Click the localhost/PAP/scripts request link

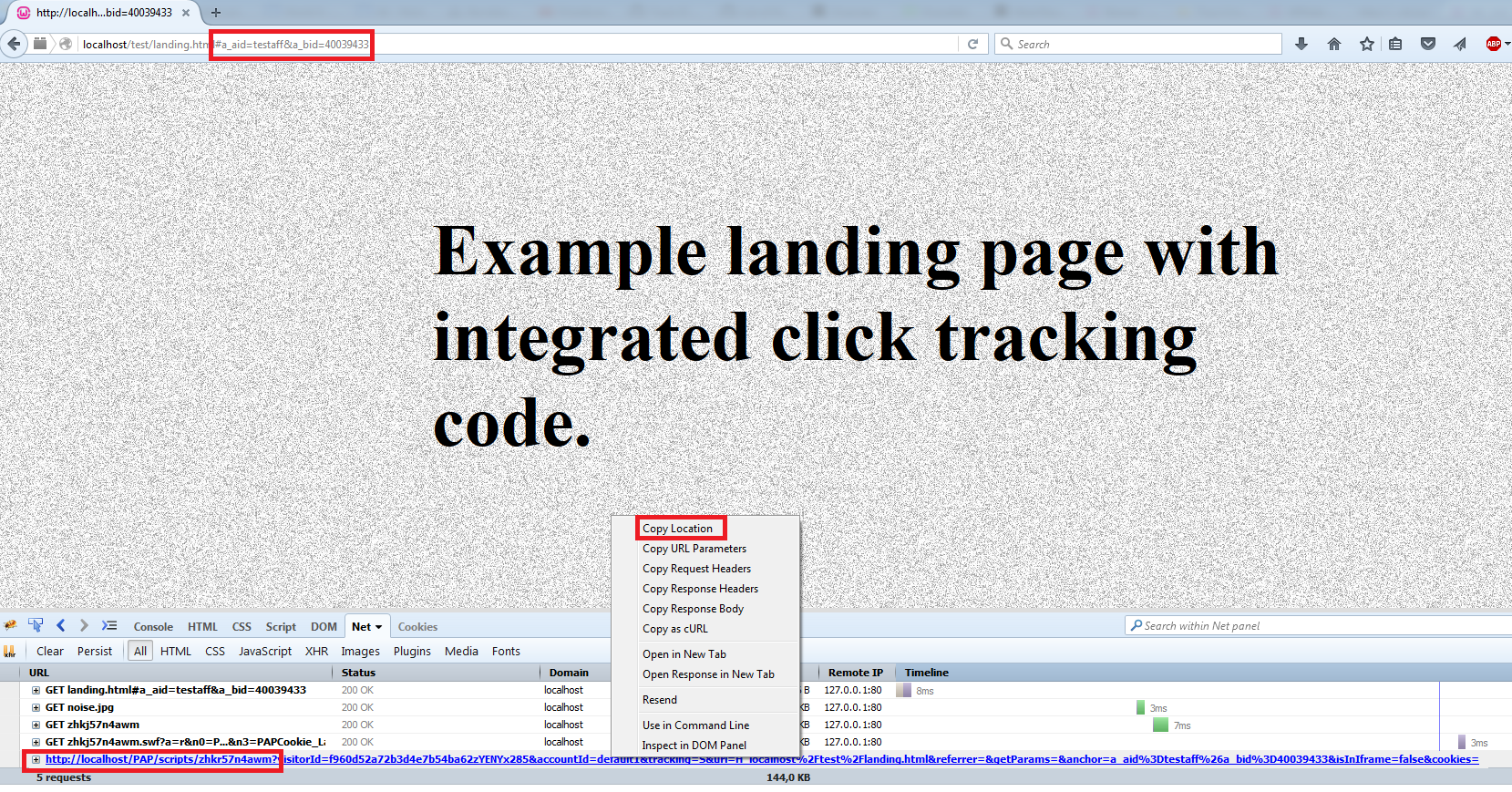(x=159, y=759)
